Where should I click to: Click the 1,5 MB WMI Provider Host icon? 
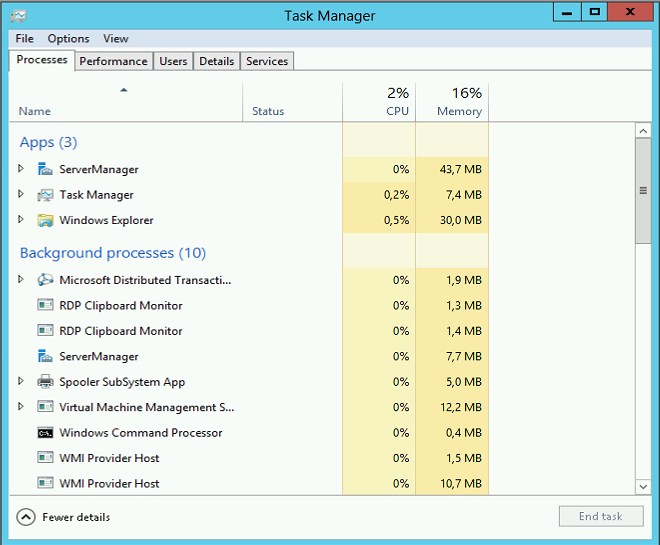[x=45, y=458]
